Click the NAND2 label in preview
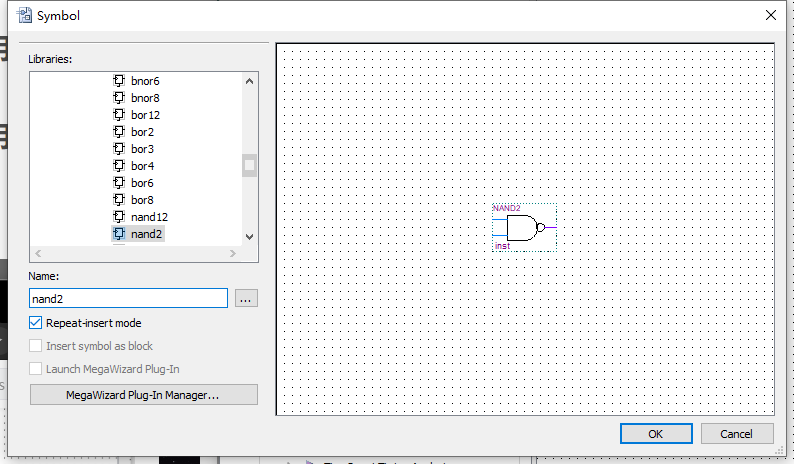Image resolution: width=794 pixels, height=464 pixels. point(506,208)
